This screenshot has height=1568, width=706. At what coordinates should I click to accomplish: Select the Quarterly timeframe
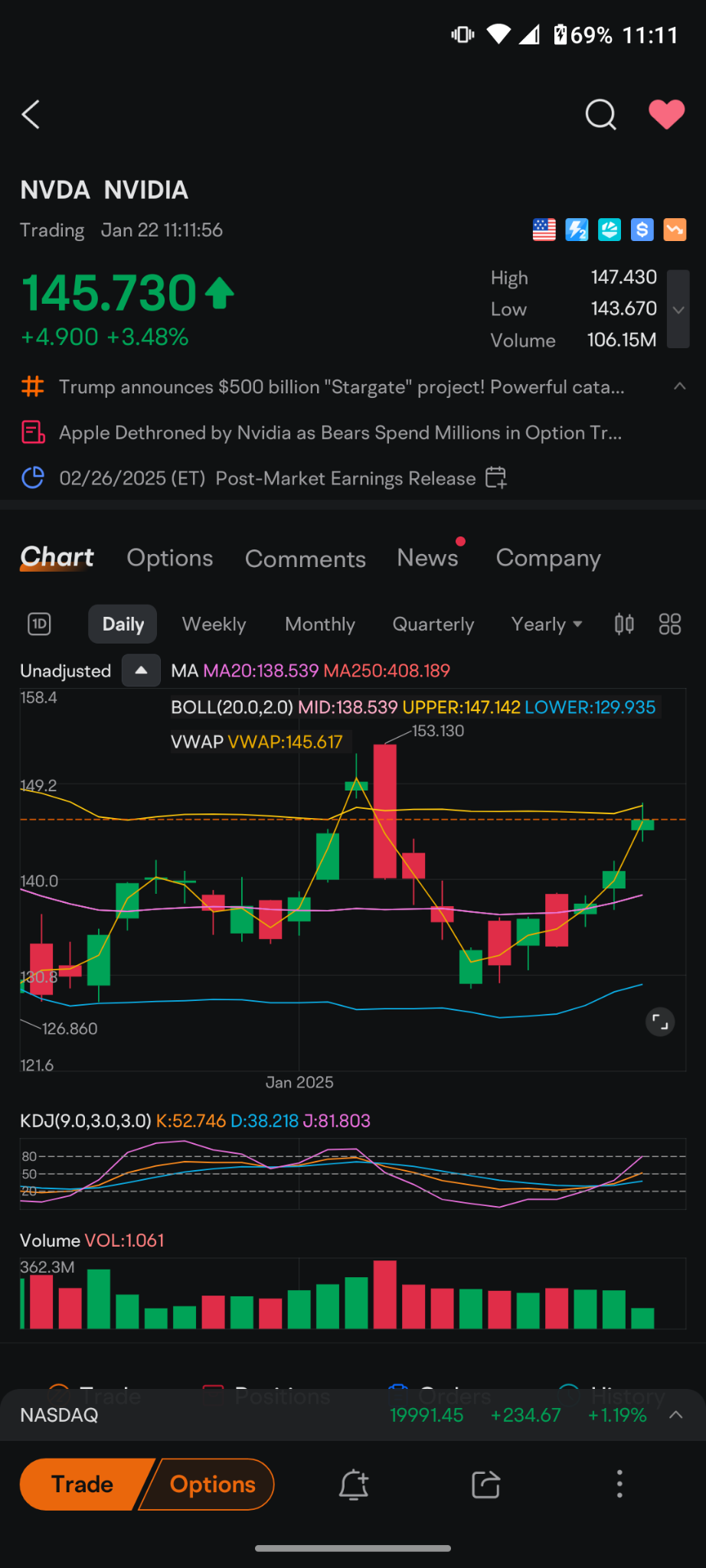433,624
